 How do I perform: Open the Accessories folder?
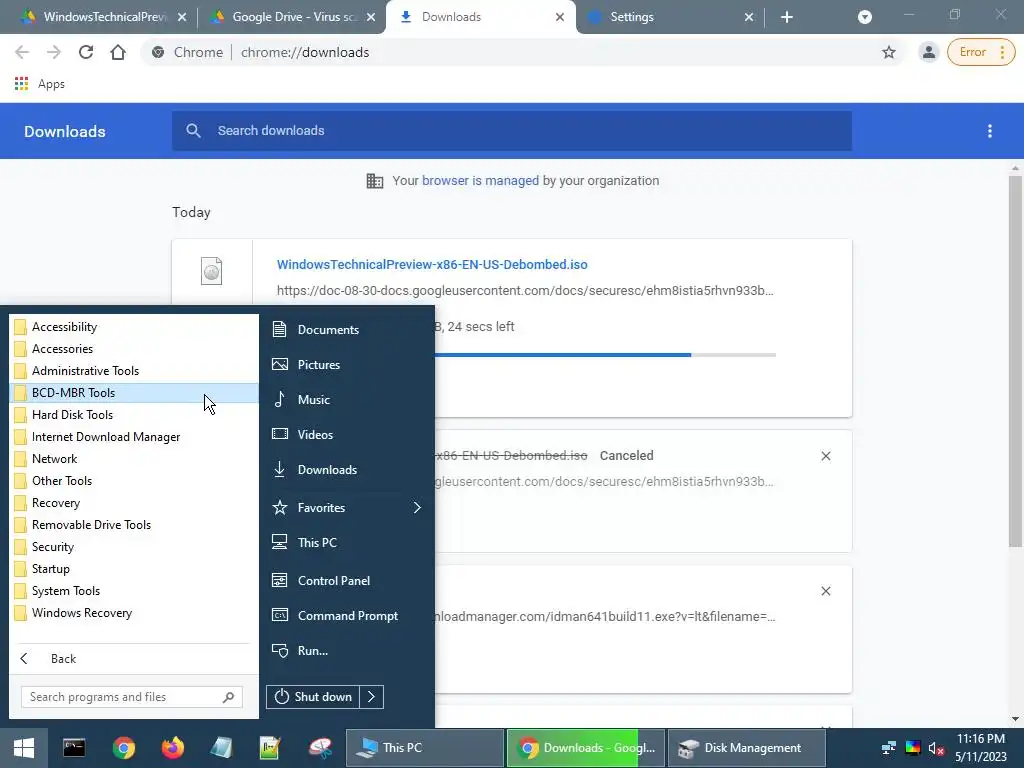pyautogui.click(x=134, y=349)
